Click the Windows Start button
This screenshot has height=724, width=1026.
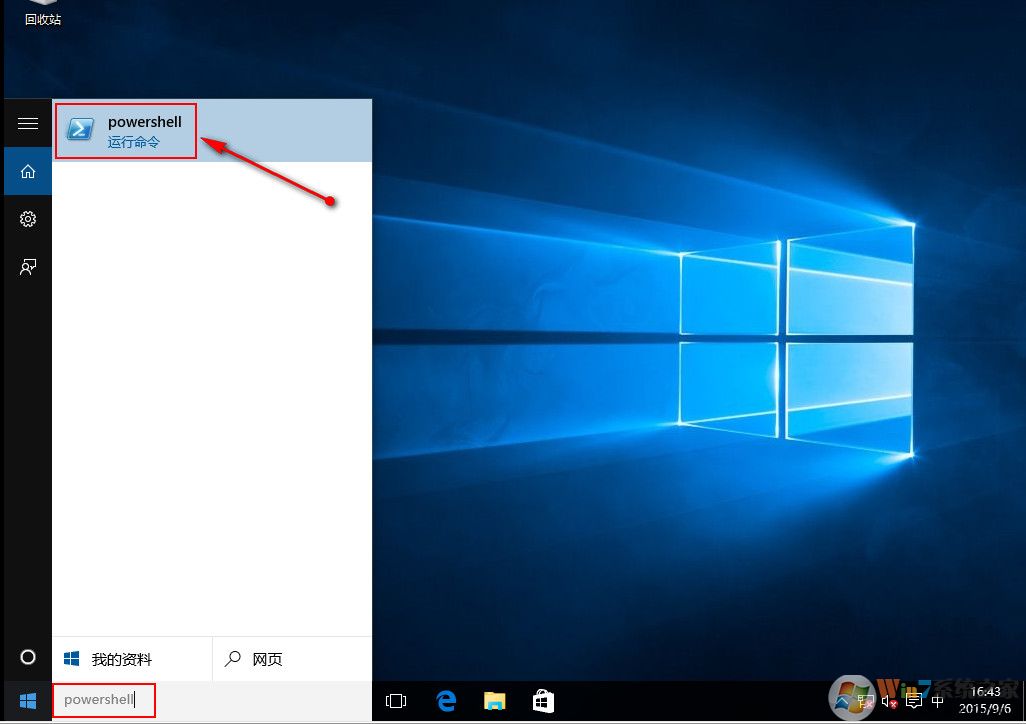[28, 700]
